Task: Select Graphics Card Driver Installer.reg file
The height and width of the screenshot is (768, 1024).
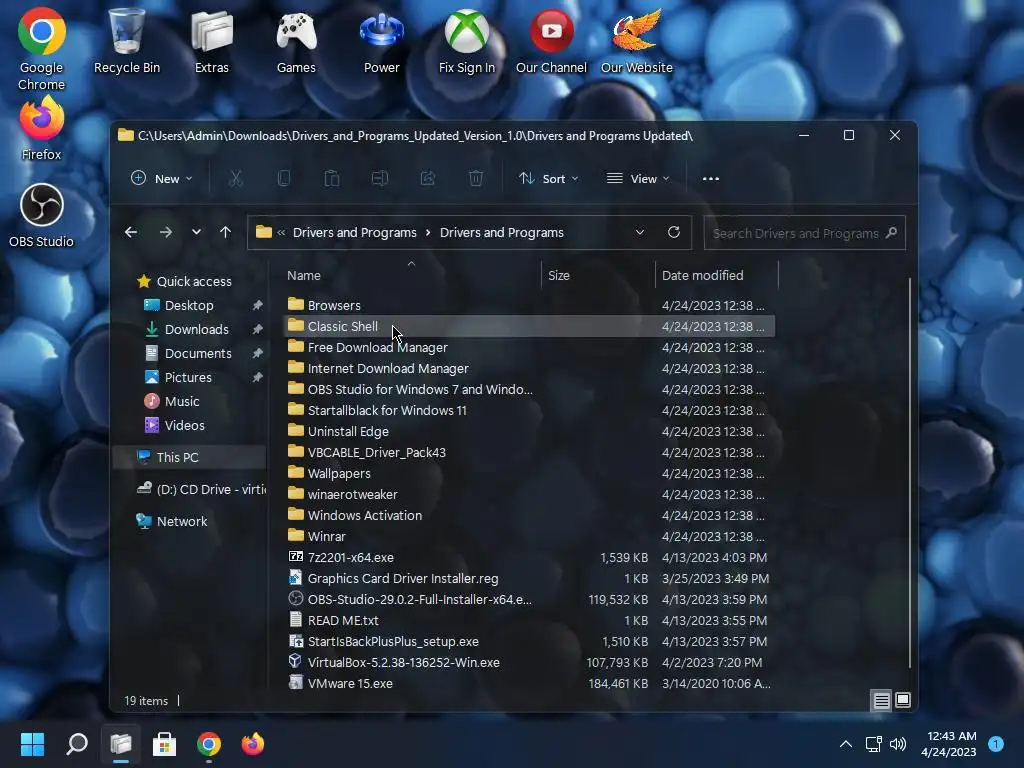Action: pyautogui.click(x=530, y=578)
